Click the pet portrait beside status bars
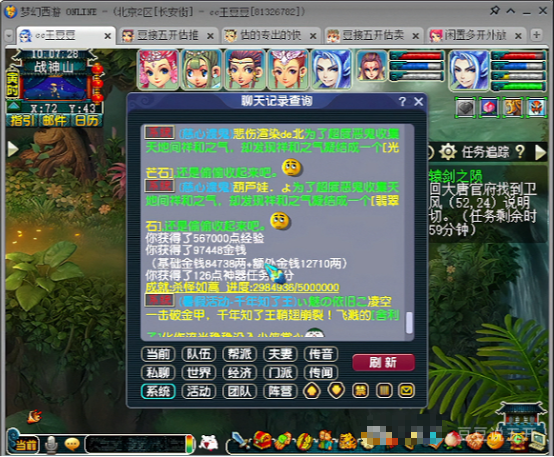Image resolution: width=554 pixels, height=457 pixels. click(371, 66)
